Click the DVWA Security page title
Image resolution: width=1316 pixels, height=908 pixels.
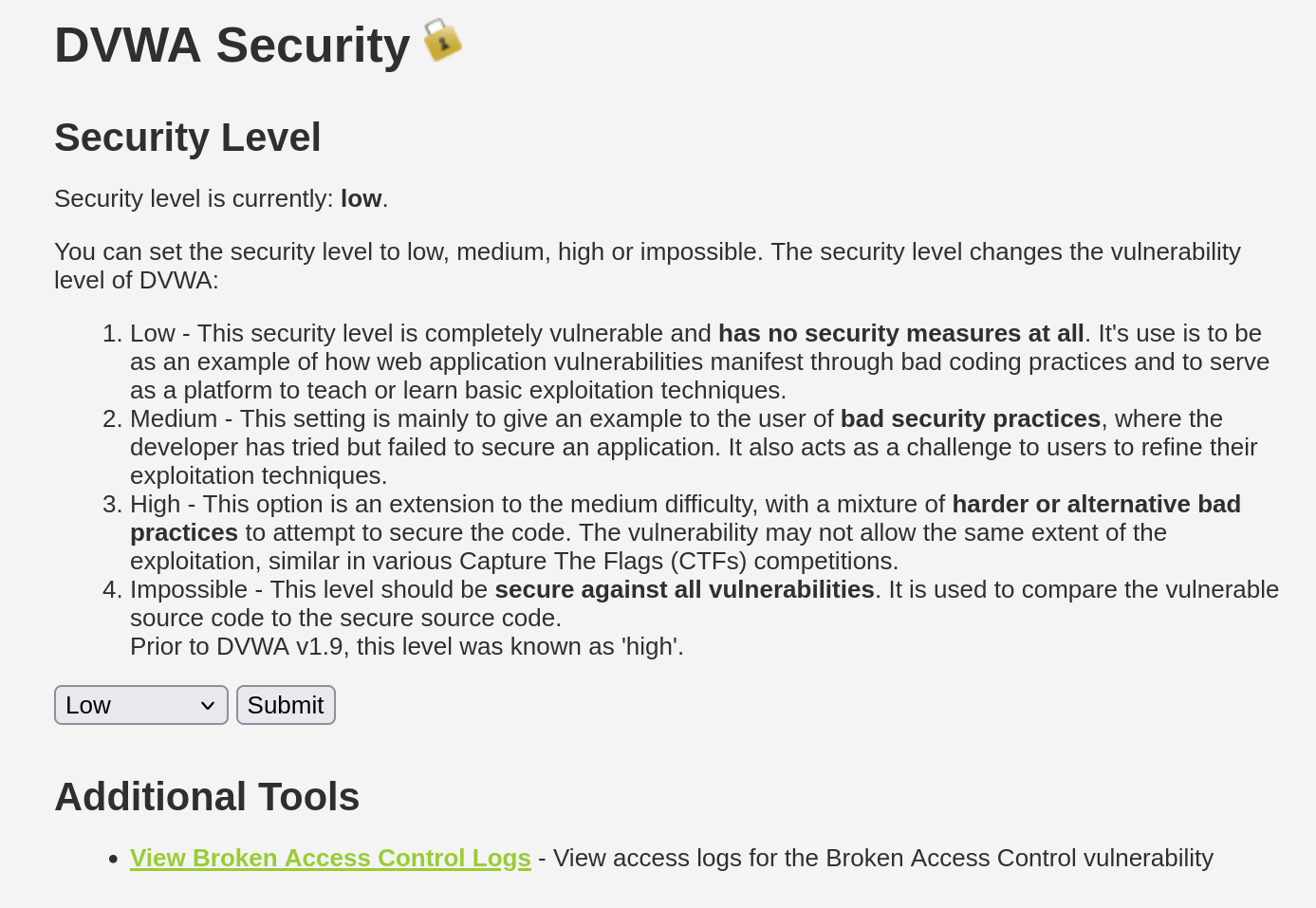pyautogui.click(x=232, y=46)
